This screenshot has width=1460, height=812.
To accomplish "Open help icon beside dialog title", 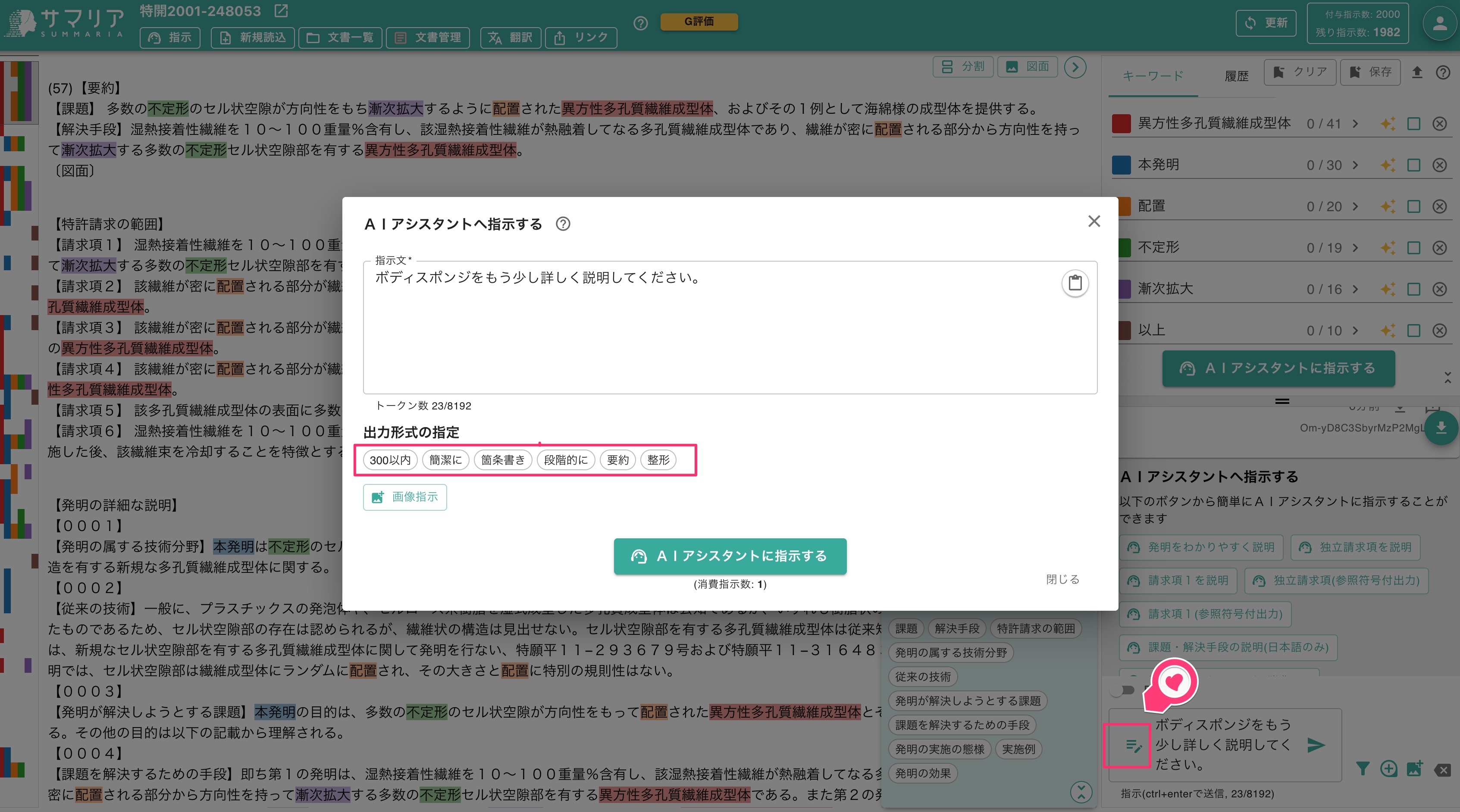I will point(563,224).
